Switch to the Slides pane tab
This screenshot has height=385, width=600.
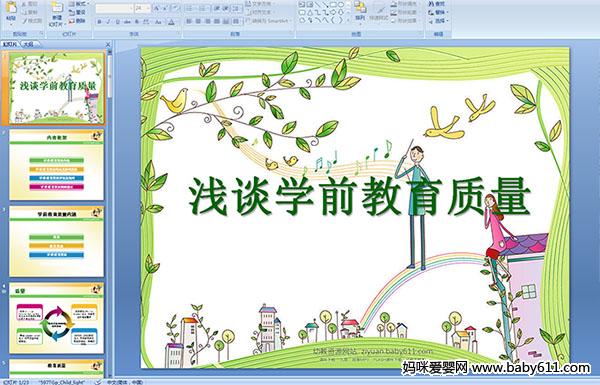(x=10, y=44)
